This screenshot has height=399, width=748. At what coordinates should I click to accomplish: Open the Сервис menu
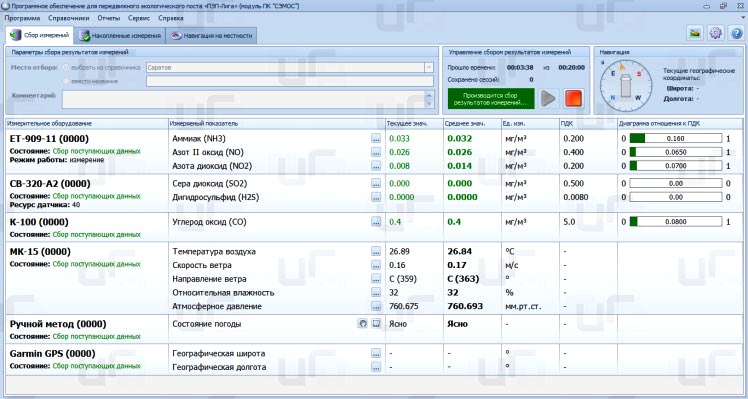click(x=139, y=18)
